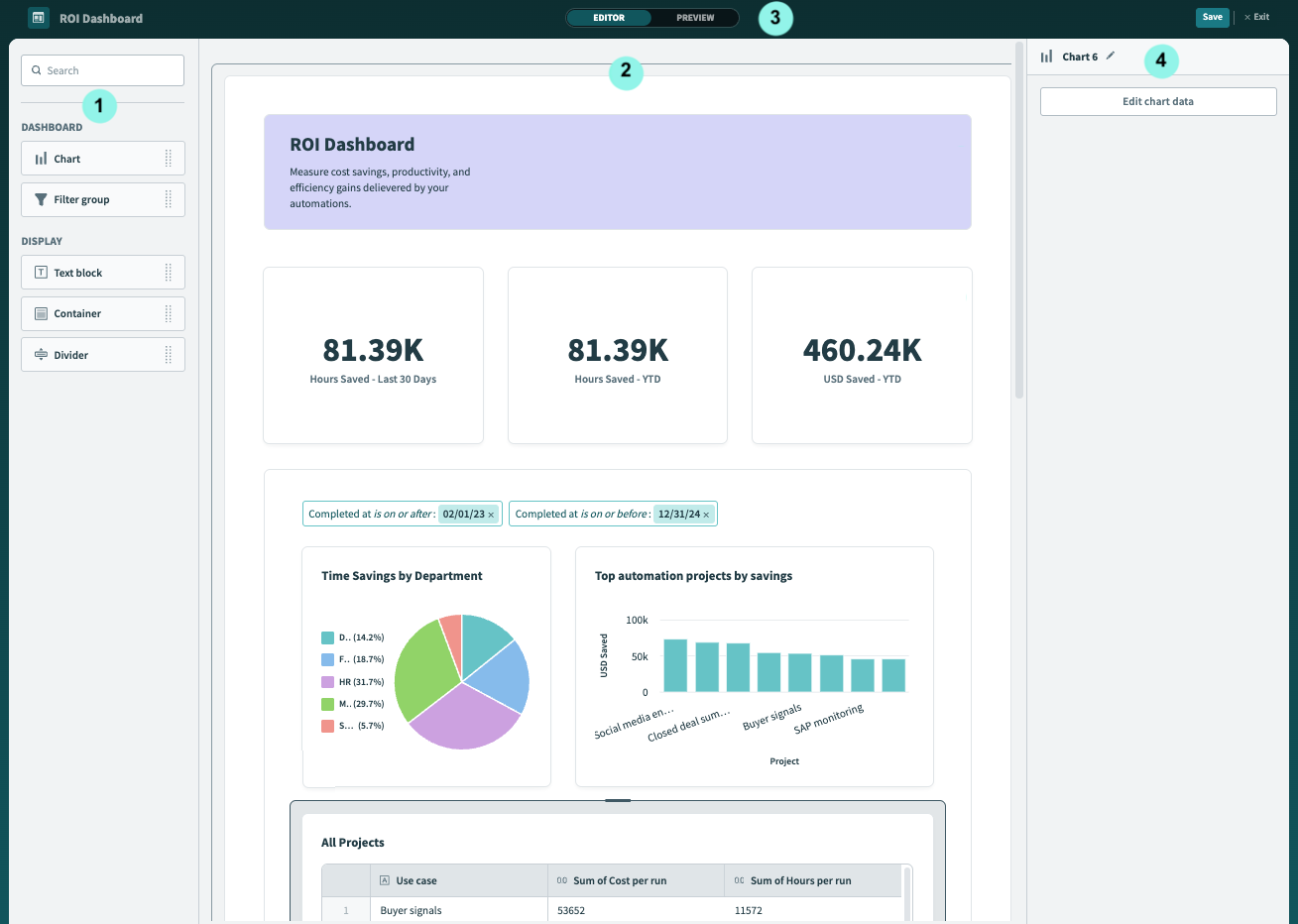The image size is (1298, 924).
Task: Open the 12/31/24 date value to change it
Action: click(x=679, y=514)
